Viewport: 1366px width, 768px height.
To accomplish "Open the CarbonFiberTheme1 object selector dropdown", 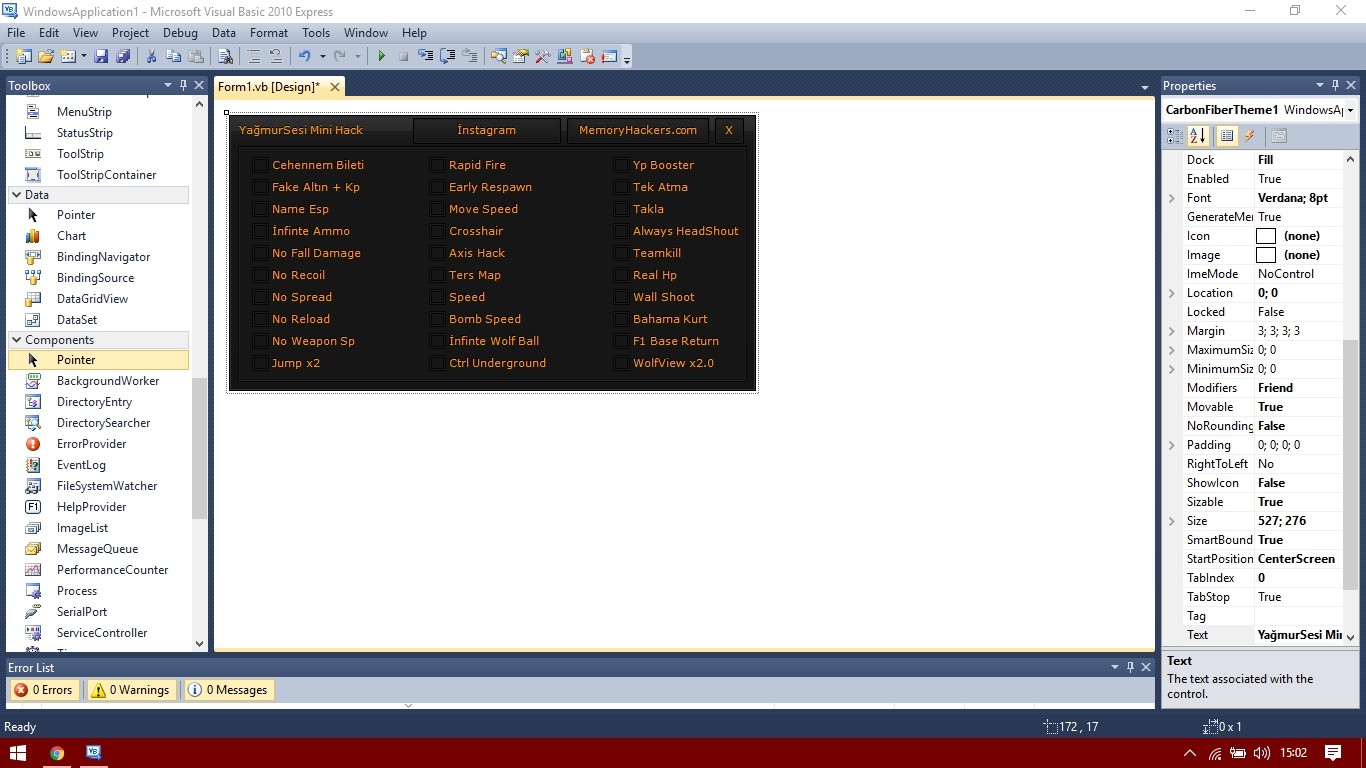I will (1350, 110).
